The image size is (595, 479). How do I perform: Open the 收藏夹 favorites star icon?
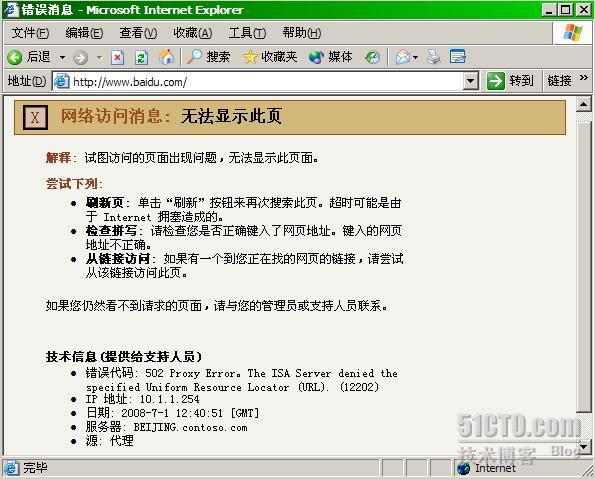[x=250, y=57]
